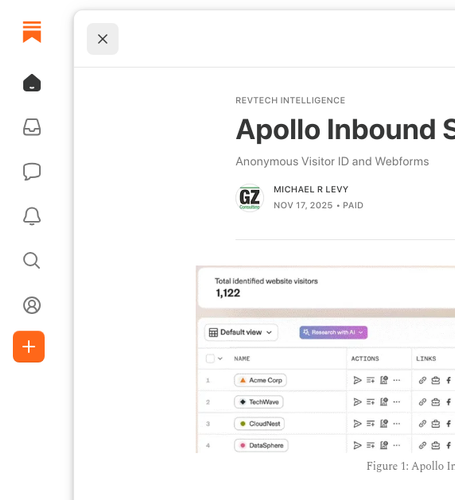The height and width of the screenshot is (500, 455).
Task: Click research icon in Acme Corp row
Action: (x=384, y=380)
